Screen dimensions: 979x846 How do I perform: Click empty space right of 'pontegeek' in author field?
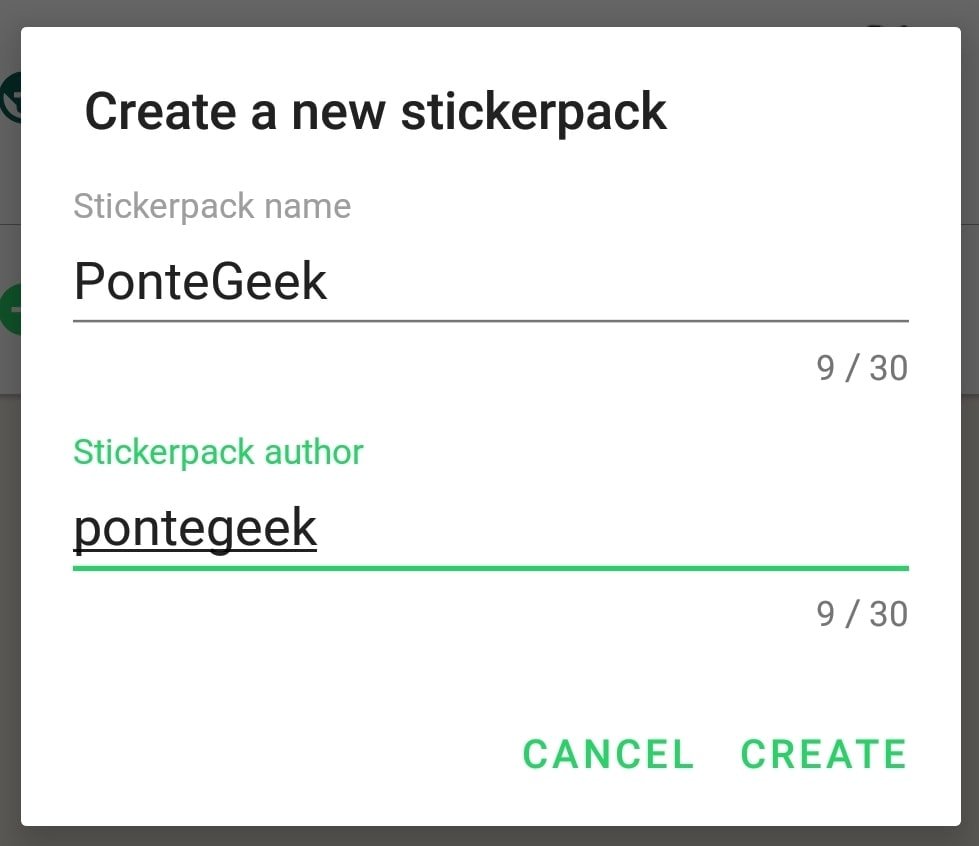613,528
